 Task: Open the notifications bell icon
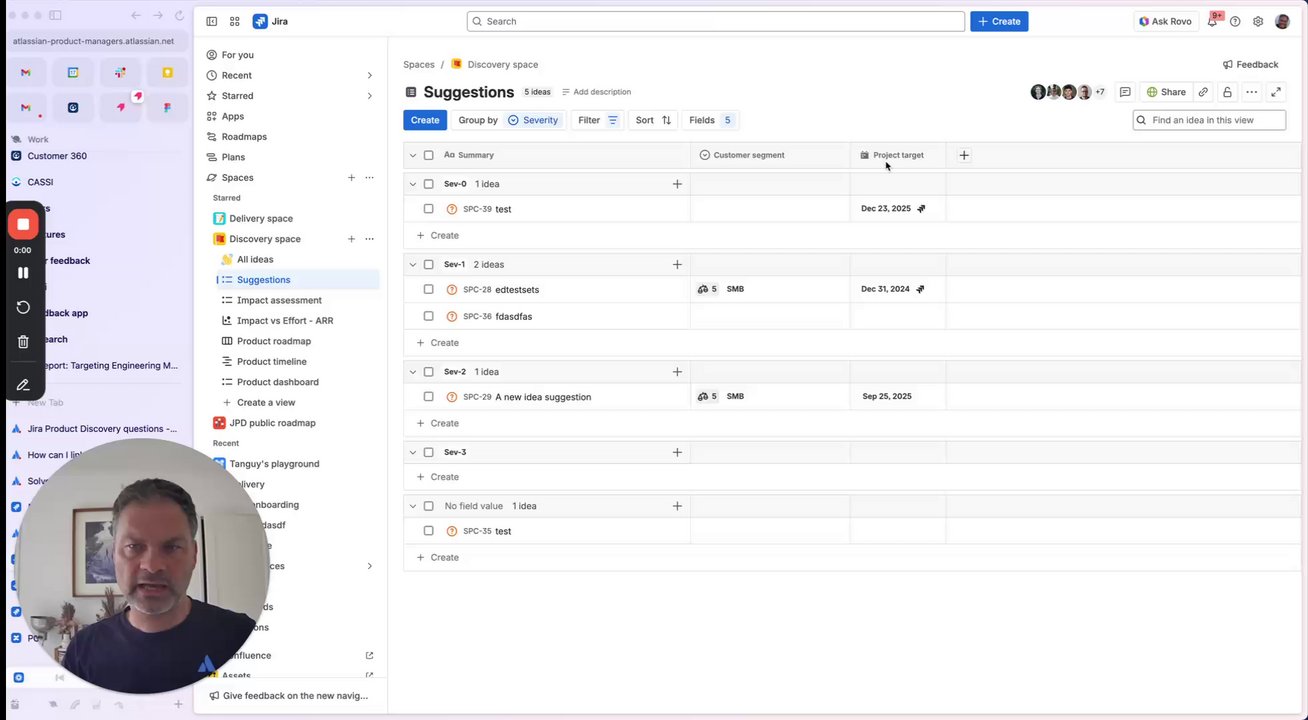click(x=1212, y=22)
